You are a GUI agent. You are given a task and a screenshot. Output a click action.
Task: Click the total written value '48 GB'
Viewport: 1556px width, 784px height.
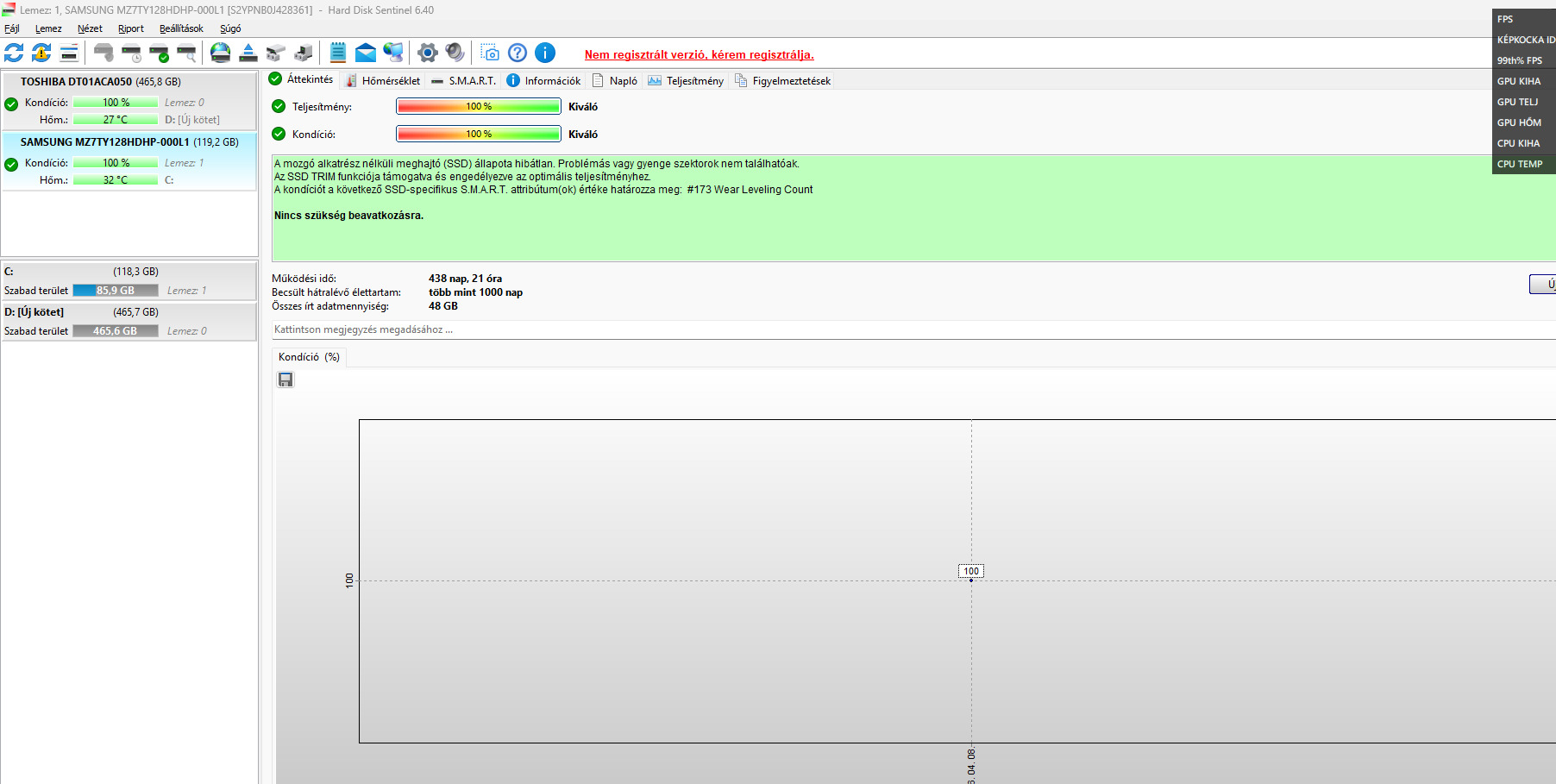pyautogui.click(x=443, y=306)
